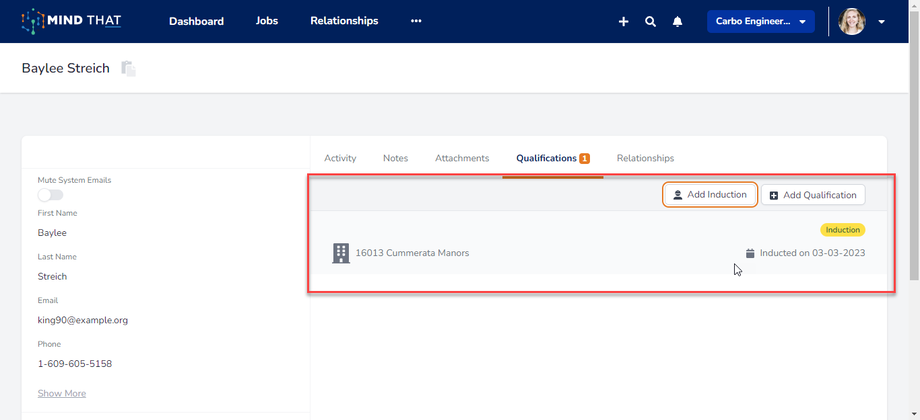The height and width of the screenshot is (420, 920).
Task: Click the plus add icon in header
Action: pos(623,21)
